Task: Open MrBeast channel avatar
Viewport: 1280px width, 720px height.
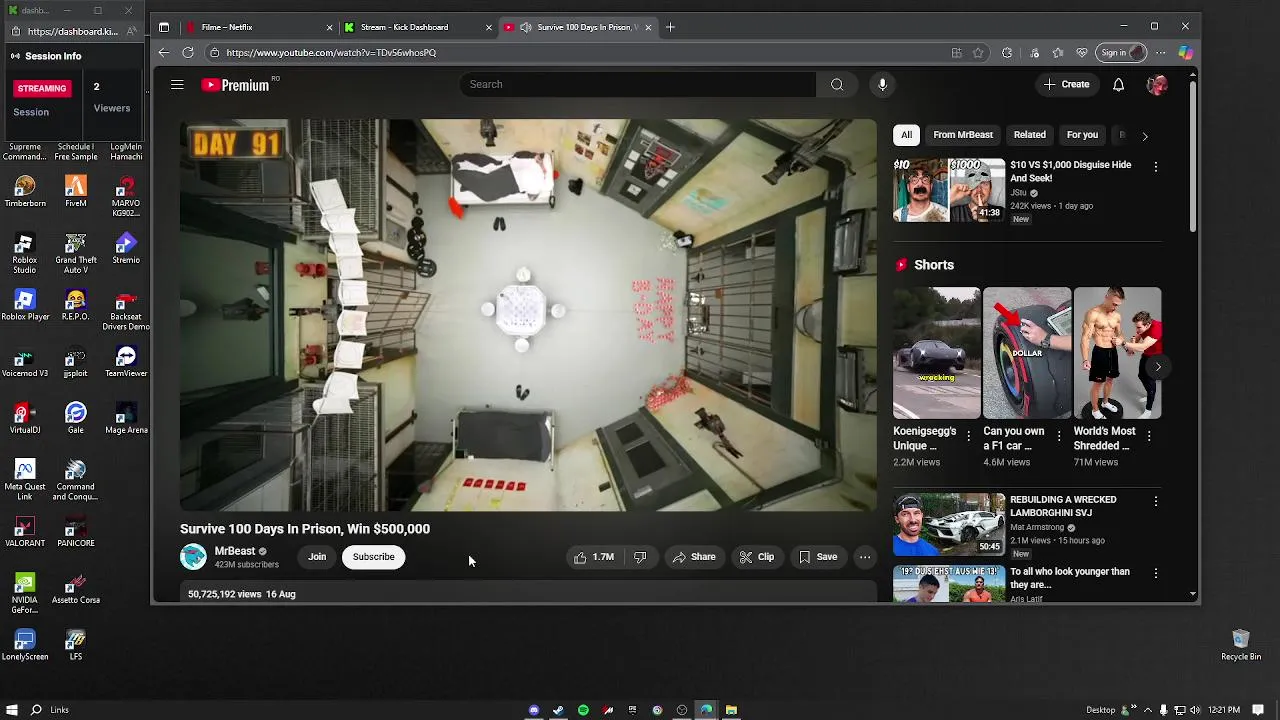Action: [x=193, y=556]
